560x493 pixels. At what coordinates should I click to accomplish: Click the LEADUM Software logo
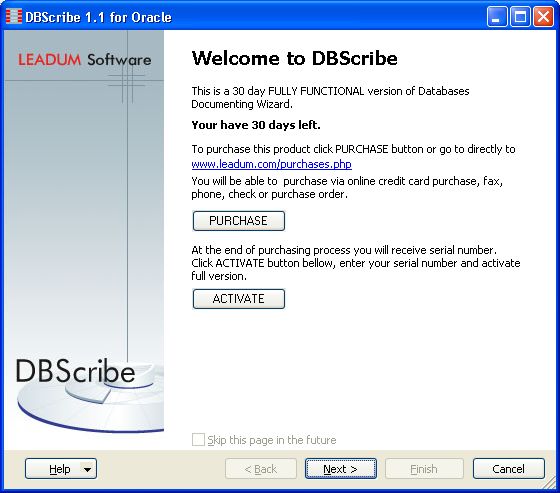click(x=85, y=59)
